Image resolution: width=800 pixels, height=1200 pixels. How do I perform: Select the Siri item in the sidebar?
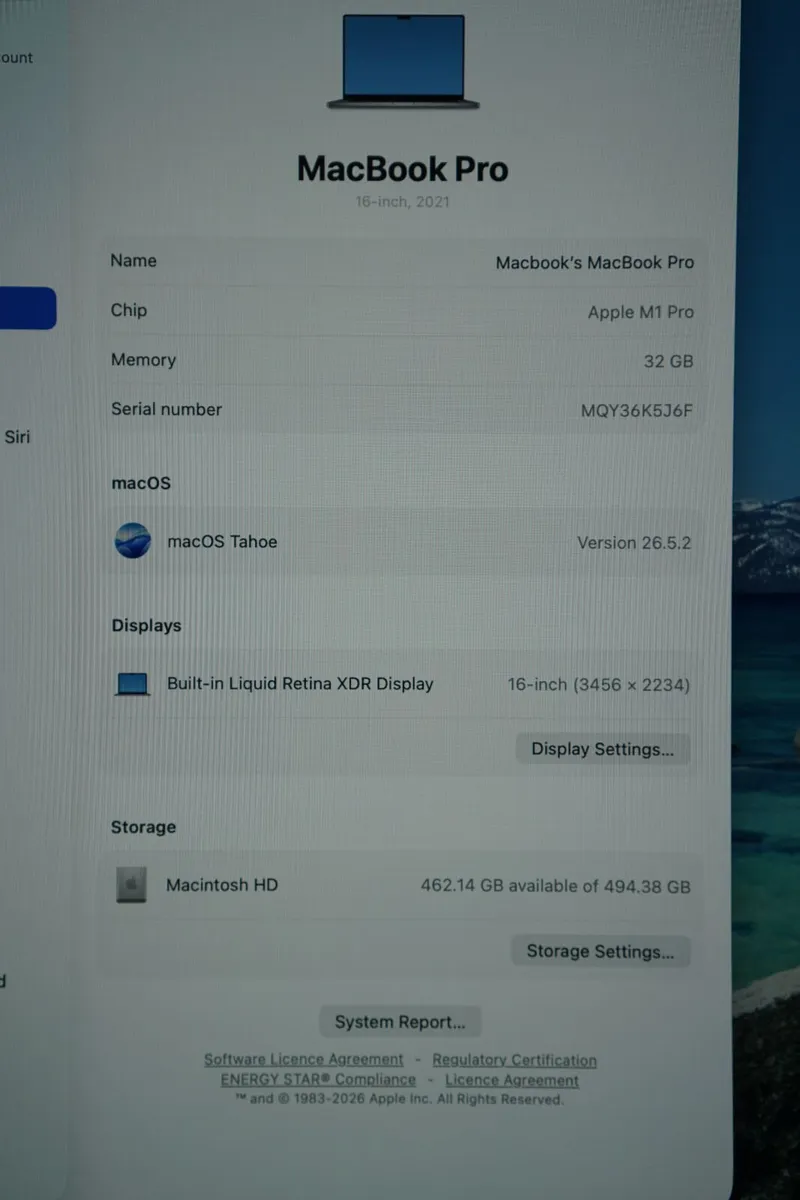[x=17, y=436]
